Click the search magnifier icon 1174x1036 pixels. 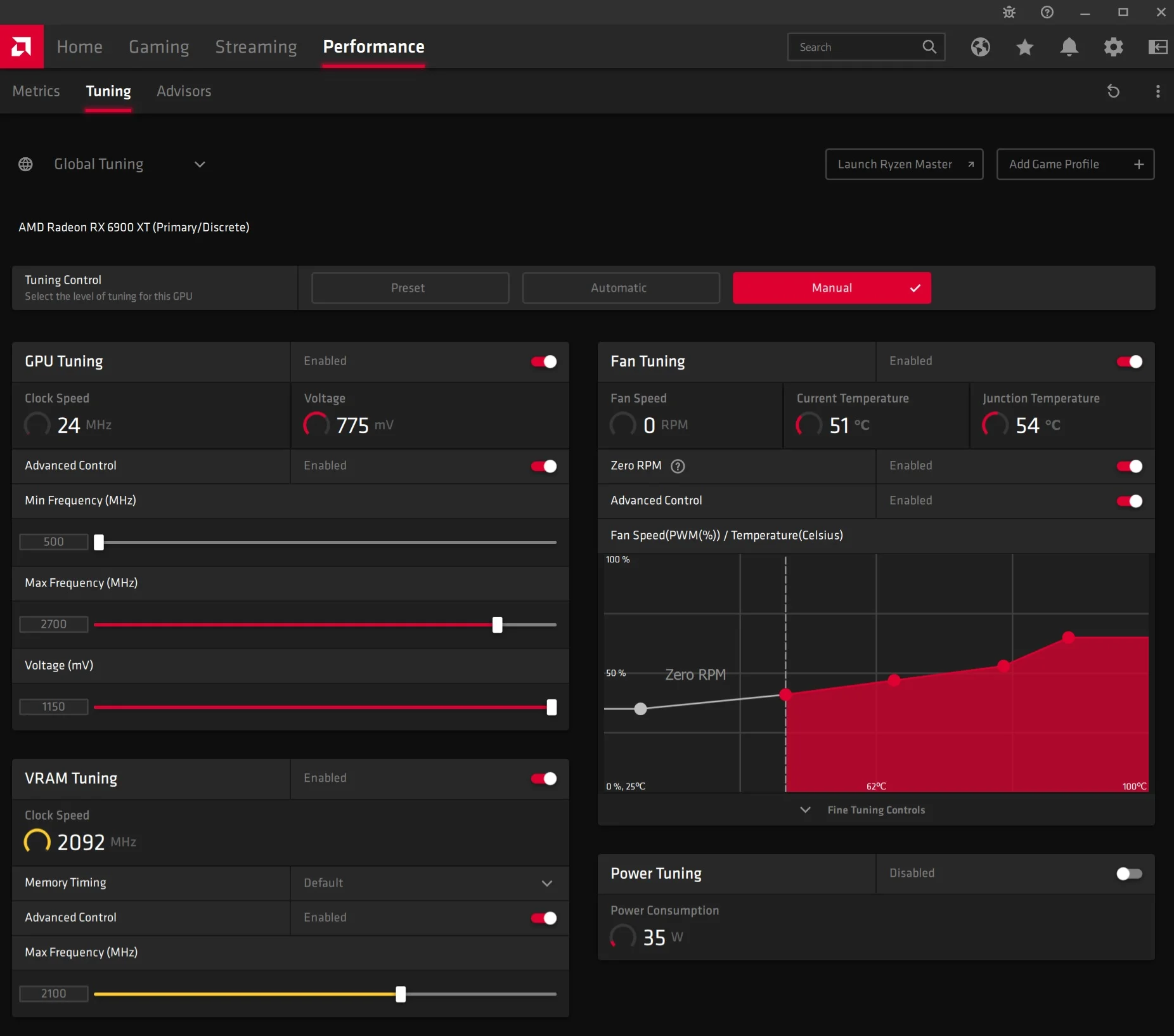point(929,47)
